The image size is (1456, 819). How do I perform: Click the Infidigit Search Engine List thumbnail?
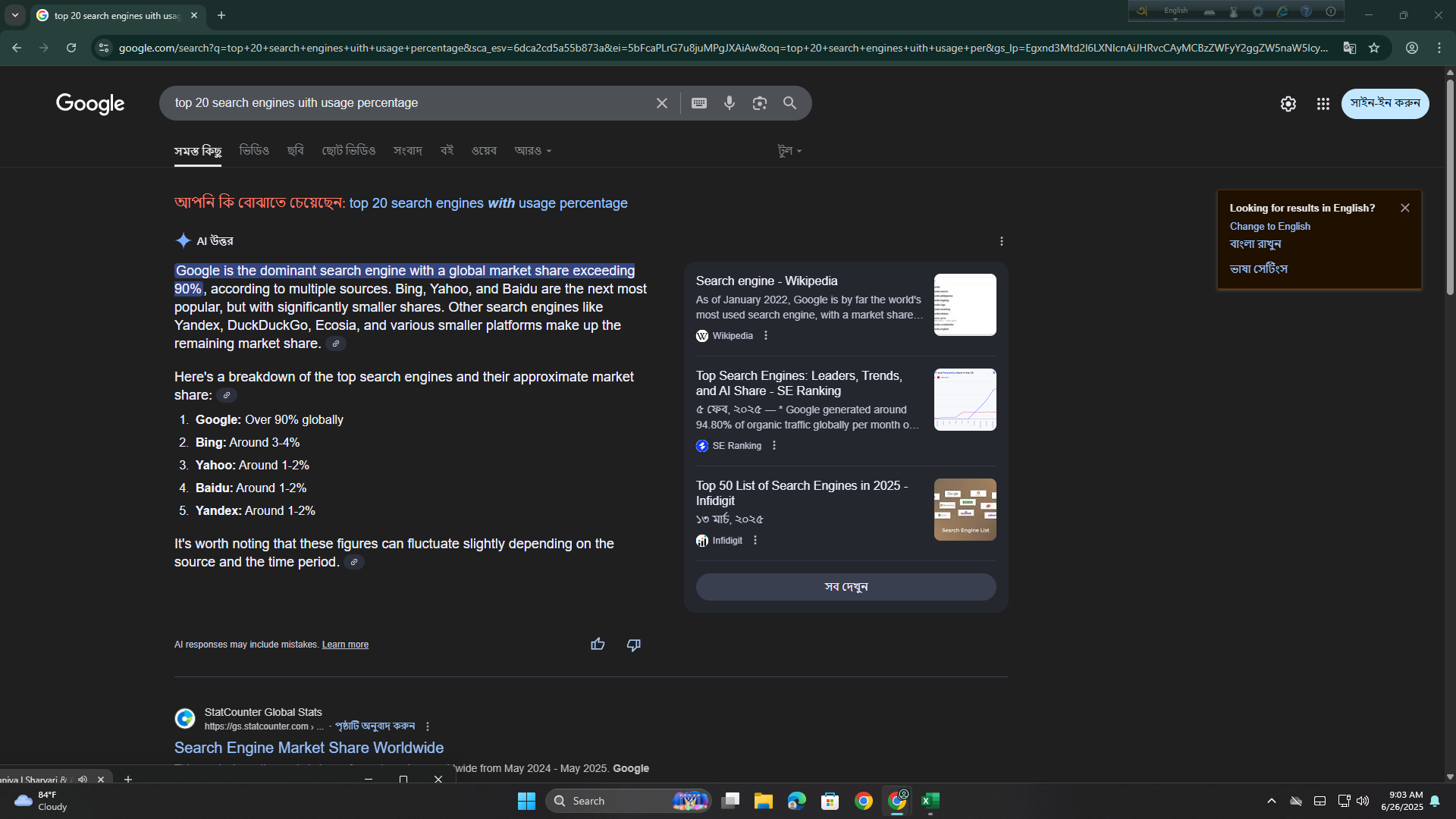tap(965, 510)
